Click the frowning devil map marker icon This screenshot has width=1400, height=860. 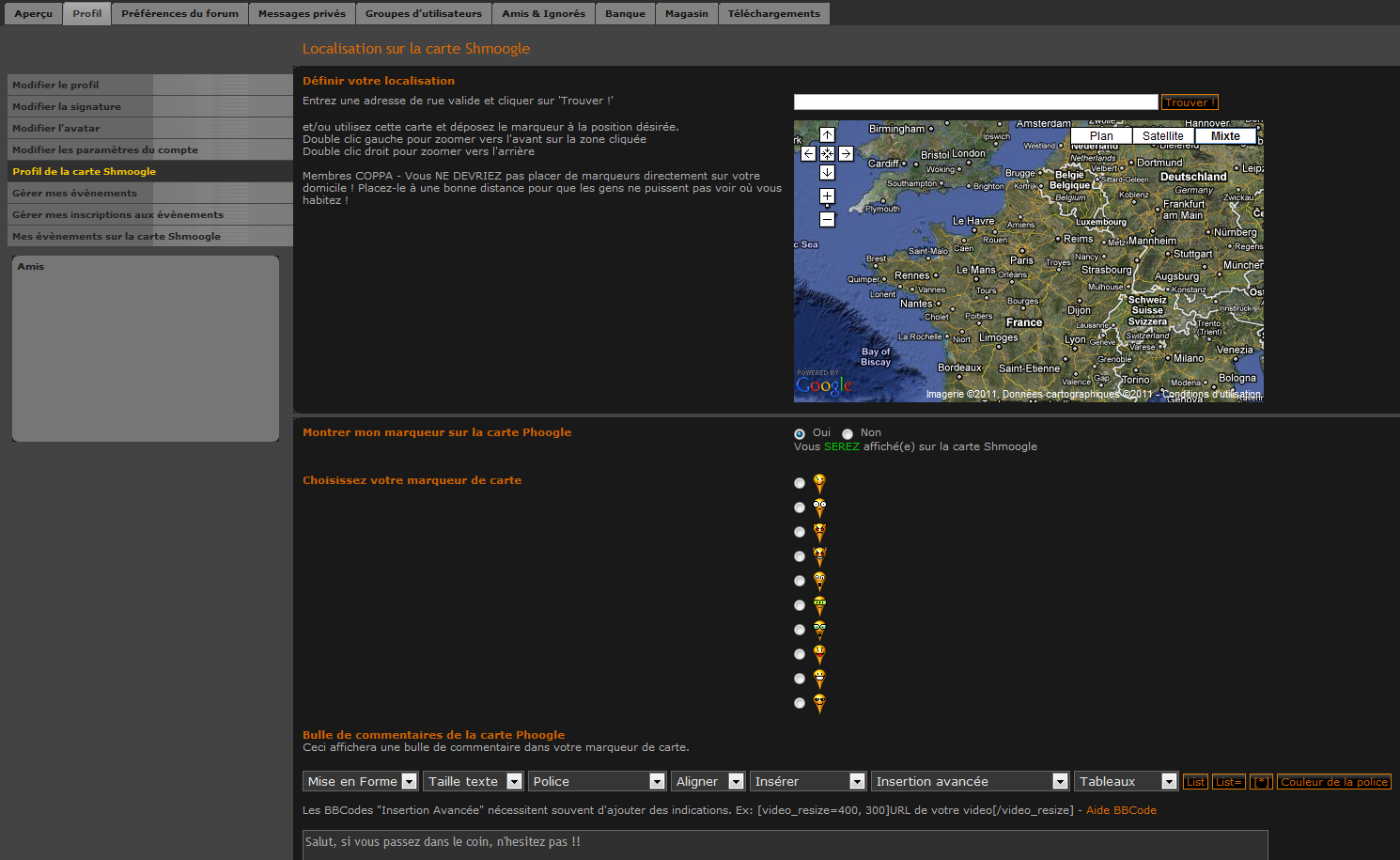pos(819,532)
